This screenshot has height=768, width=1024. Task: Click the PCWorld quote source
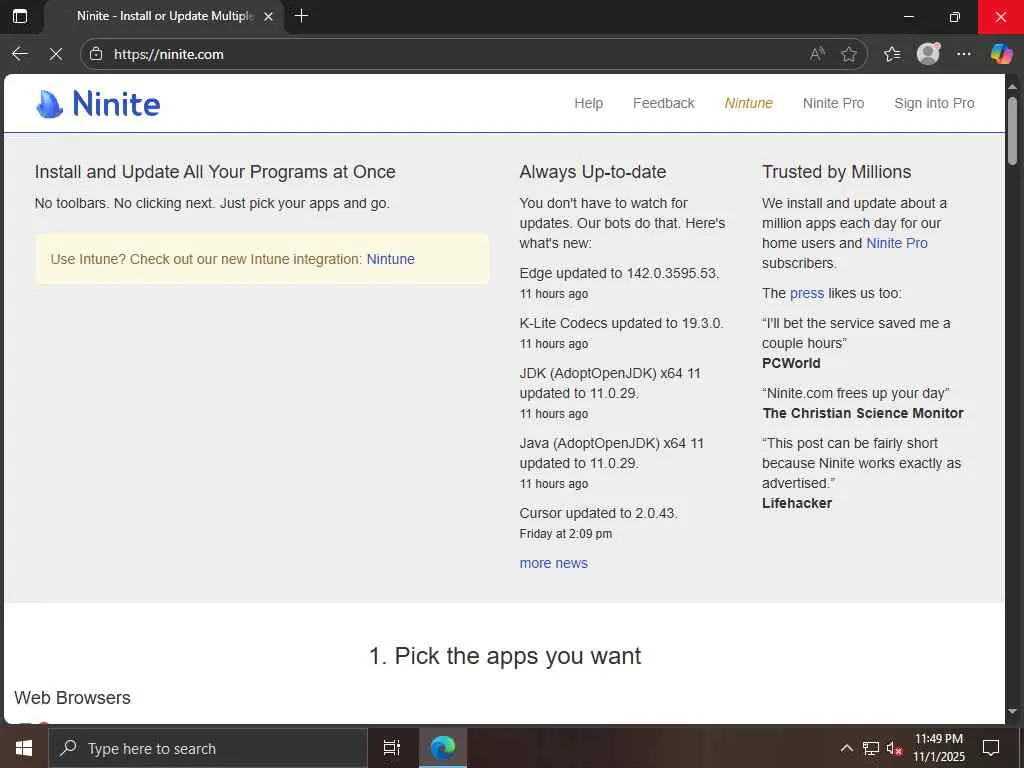pos(791,363)
